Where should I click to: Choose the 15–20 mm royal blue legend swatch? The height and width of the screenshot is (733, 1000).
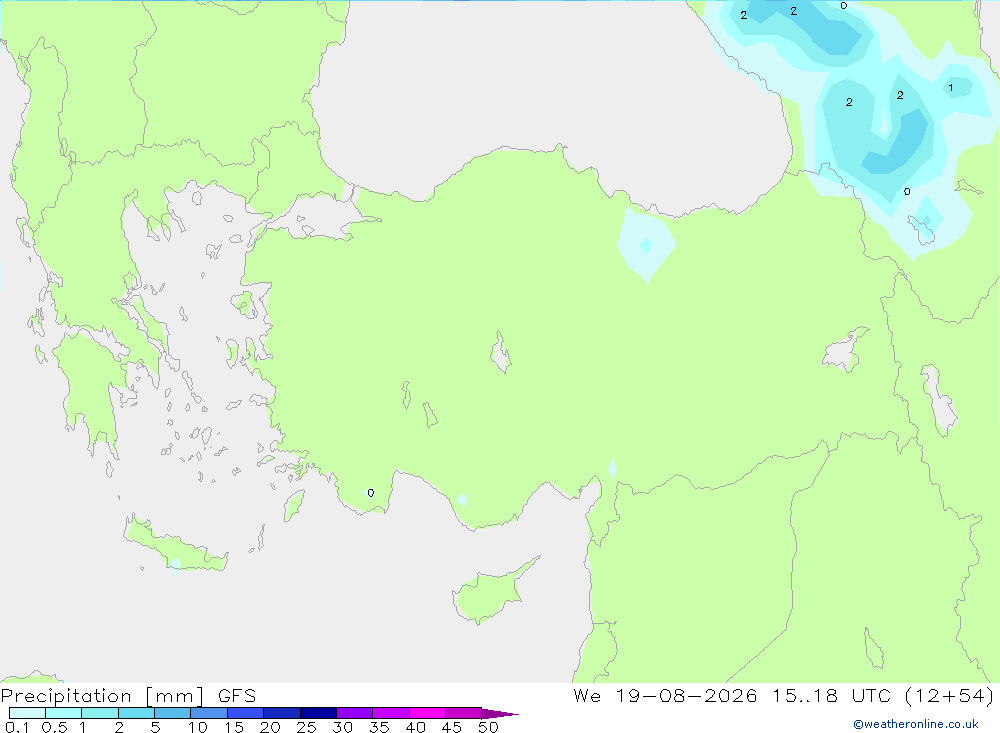click(x=246, y=713)
